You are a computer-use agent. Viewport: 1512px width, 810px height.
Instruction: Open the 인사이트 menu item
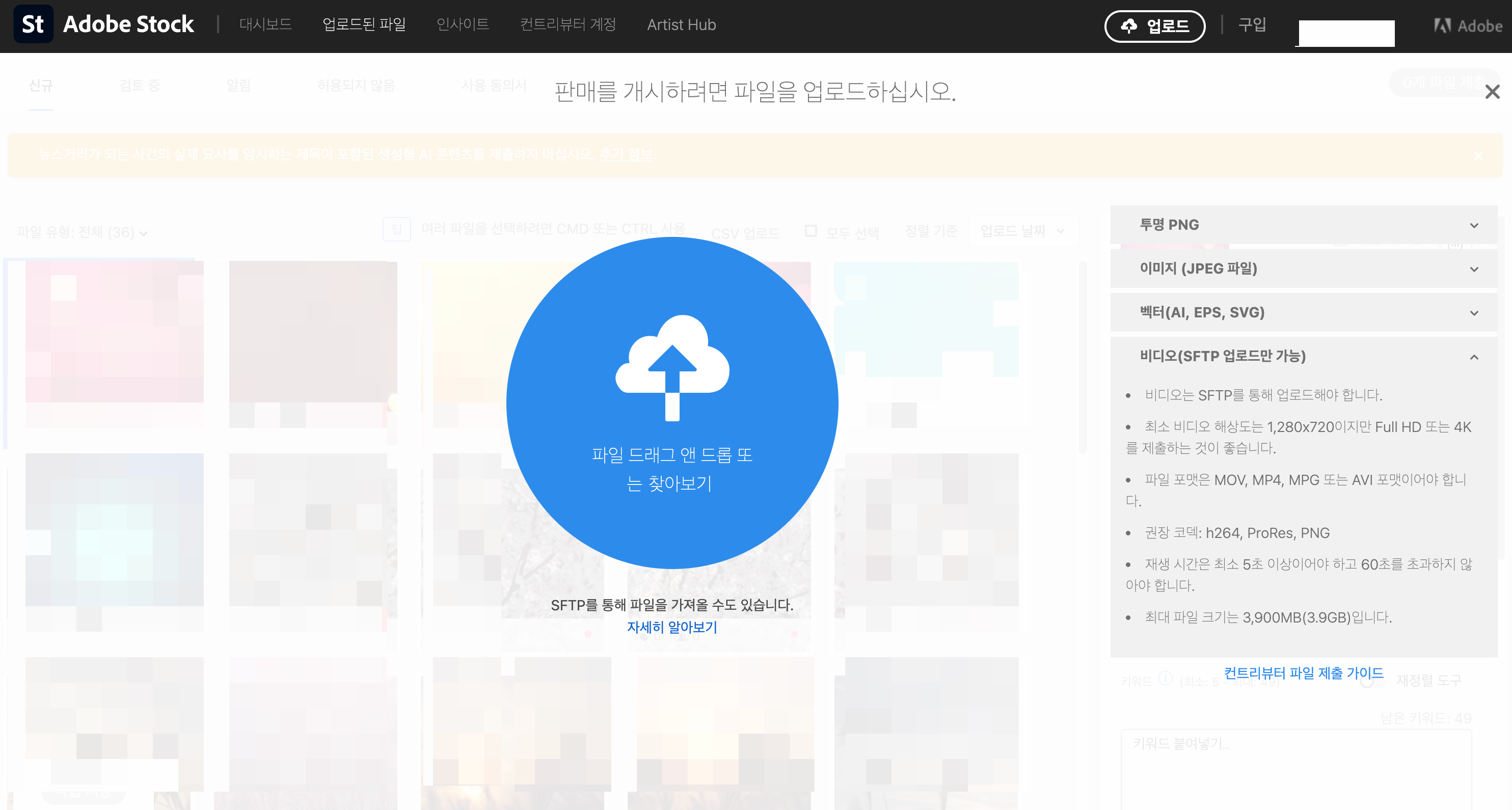pos(463,24)
